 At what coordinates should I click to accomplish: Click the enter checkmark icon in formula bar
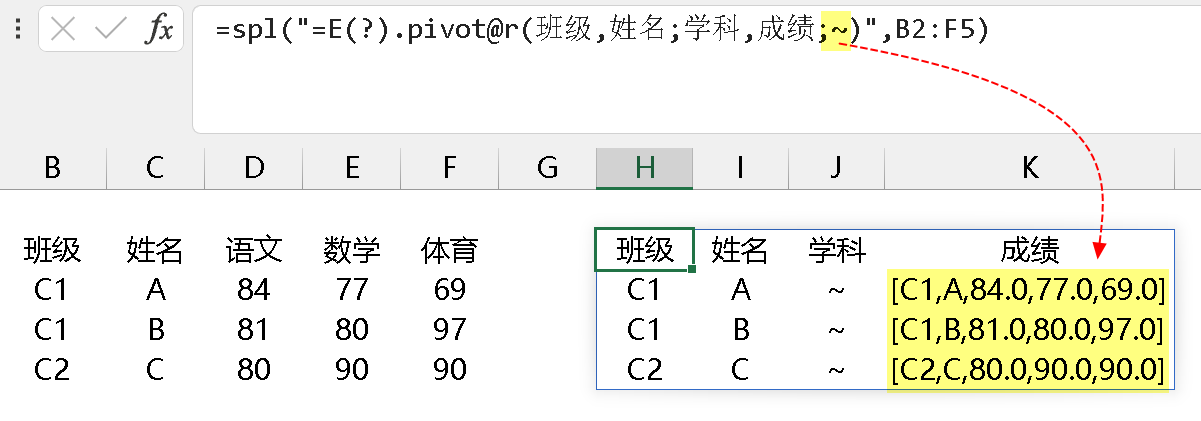[110, 30]
